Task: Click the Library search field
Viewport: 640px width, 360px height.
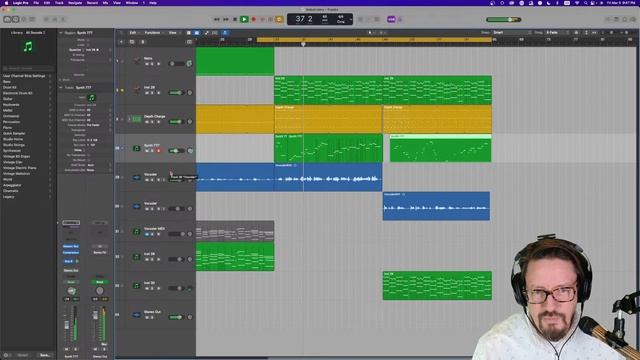Action: point(28,68)
